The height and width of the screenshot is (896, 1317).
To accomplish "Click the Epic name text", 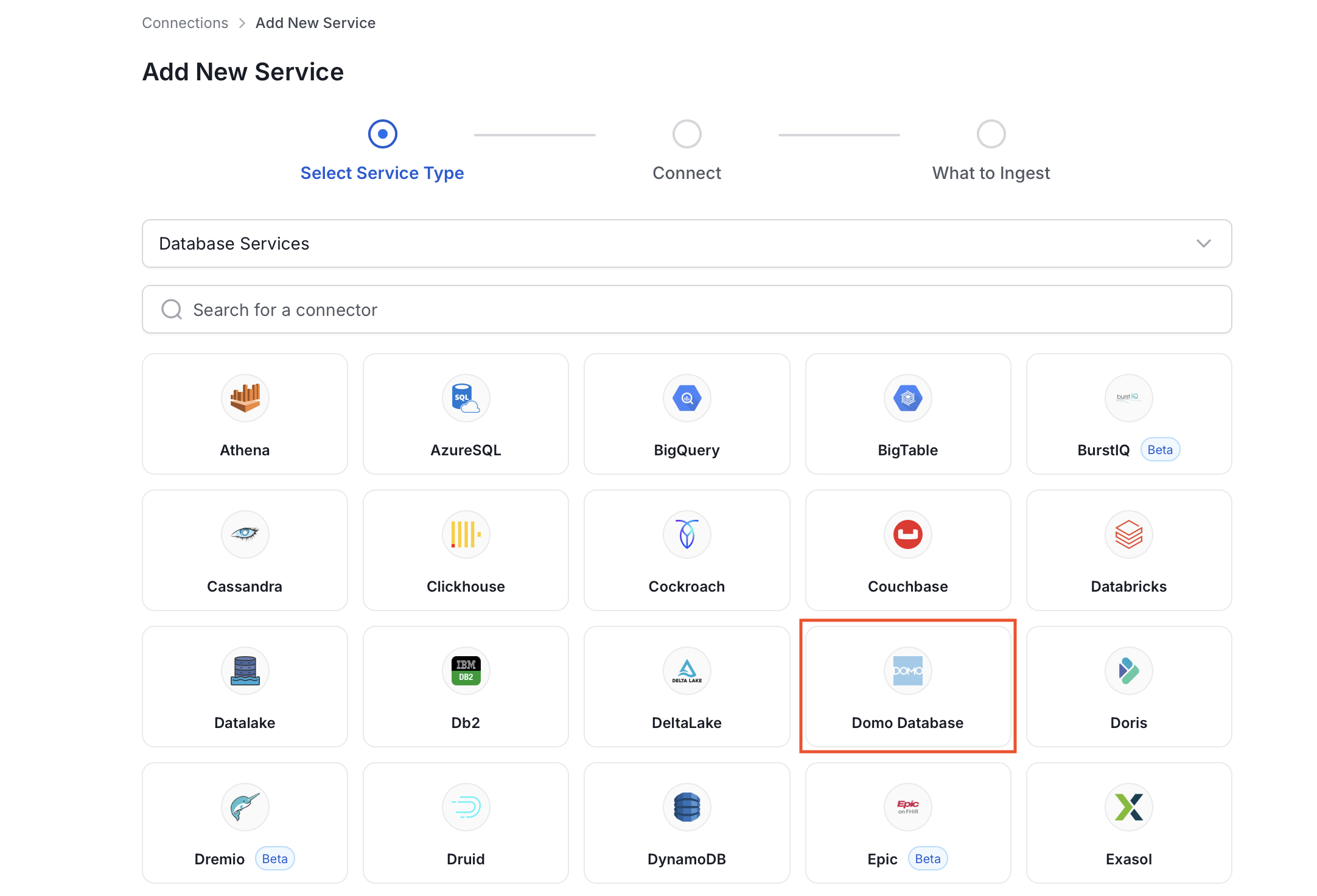I will click(882, 859).
